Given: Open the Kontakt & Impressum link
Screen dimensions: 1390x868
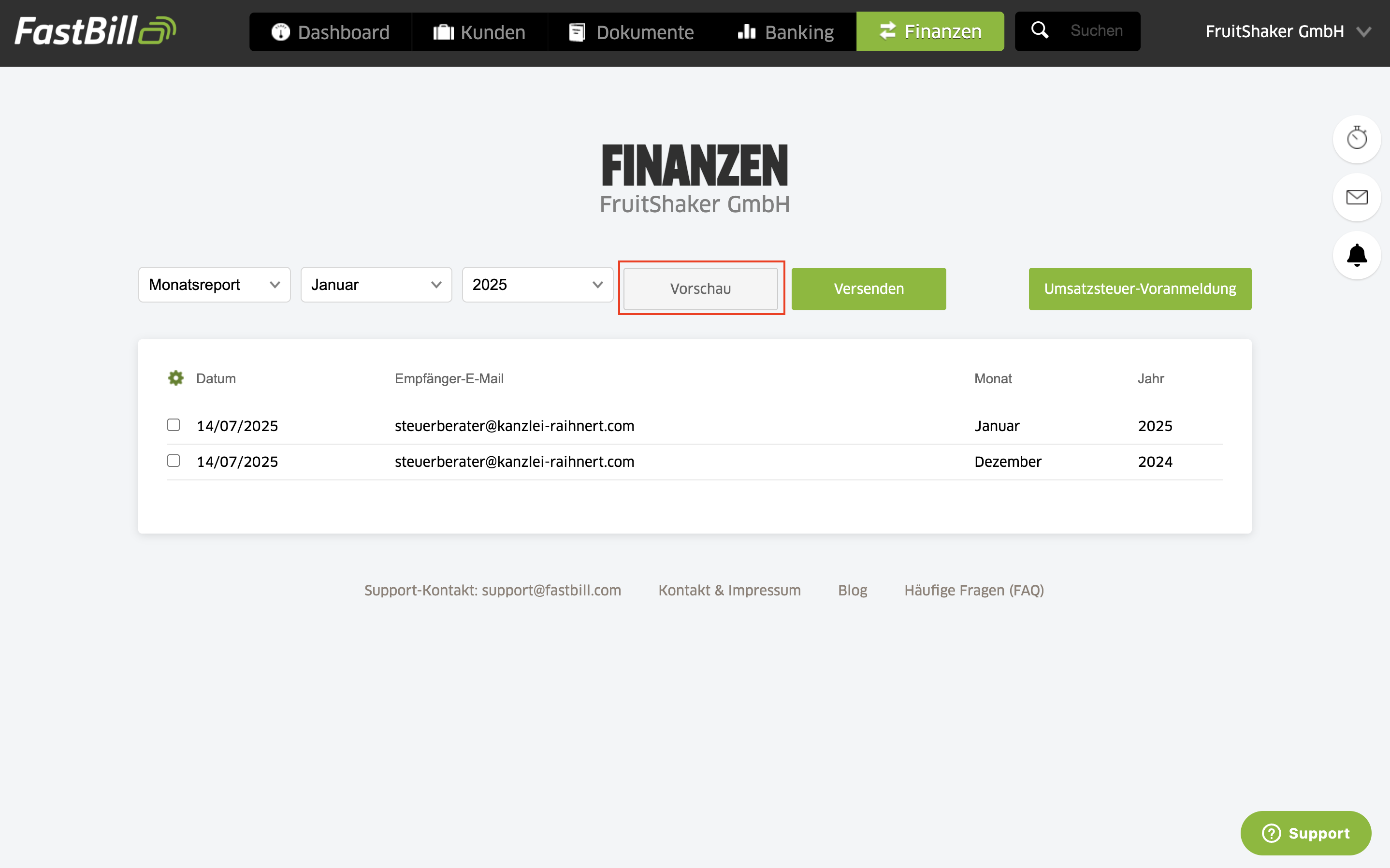Looking at the screenshot, I should point(729,590).
